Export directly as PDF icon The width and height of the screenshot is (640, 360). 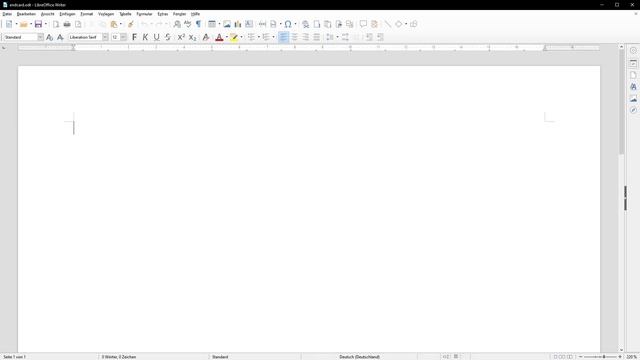[56, 24]
